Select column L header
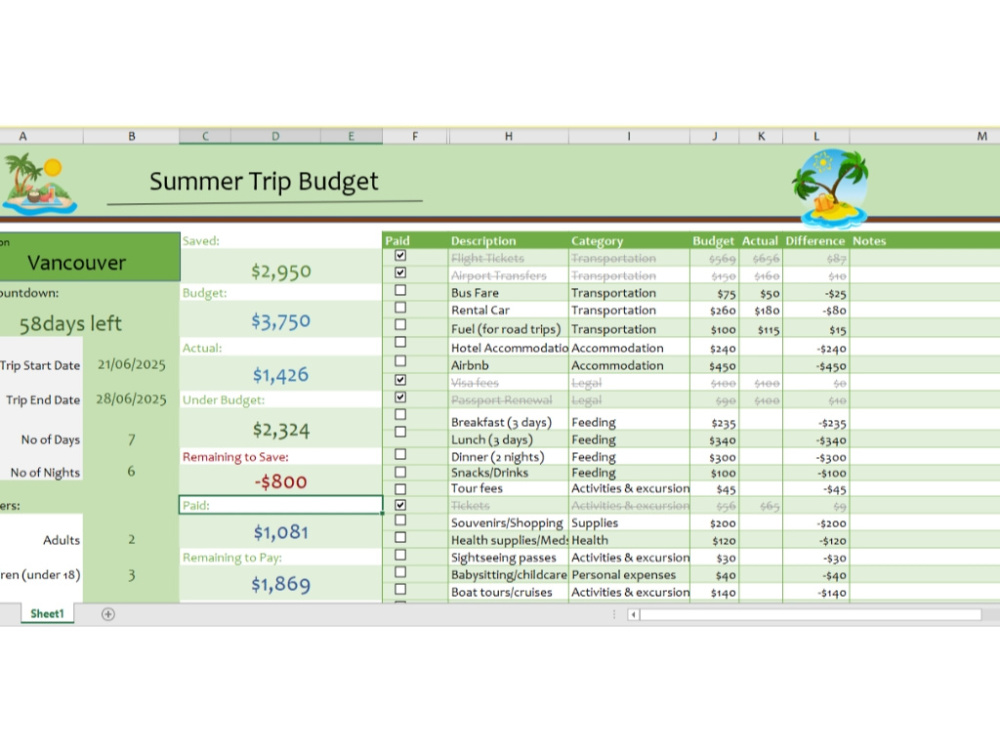Screen dimensions: 1000x750 coord(816,136)
